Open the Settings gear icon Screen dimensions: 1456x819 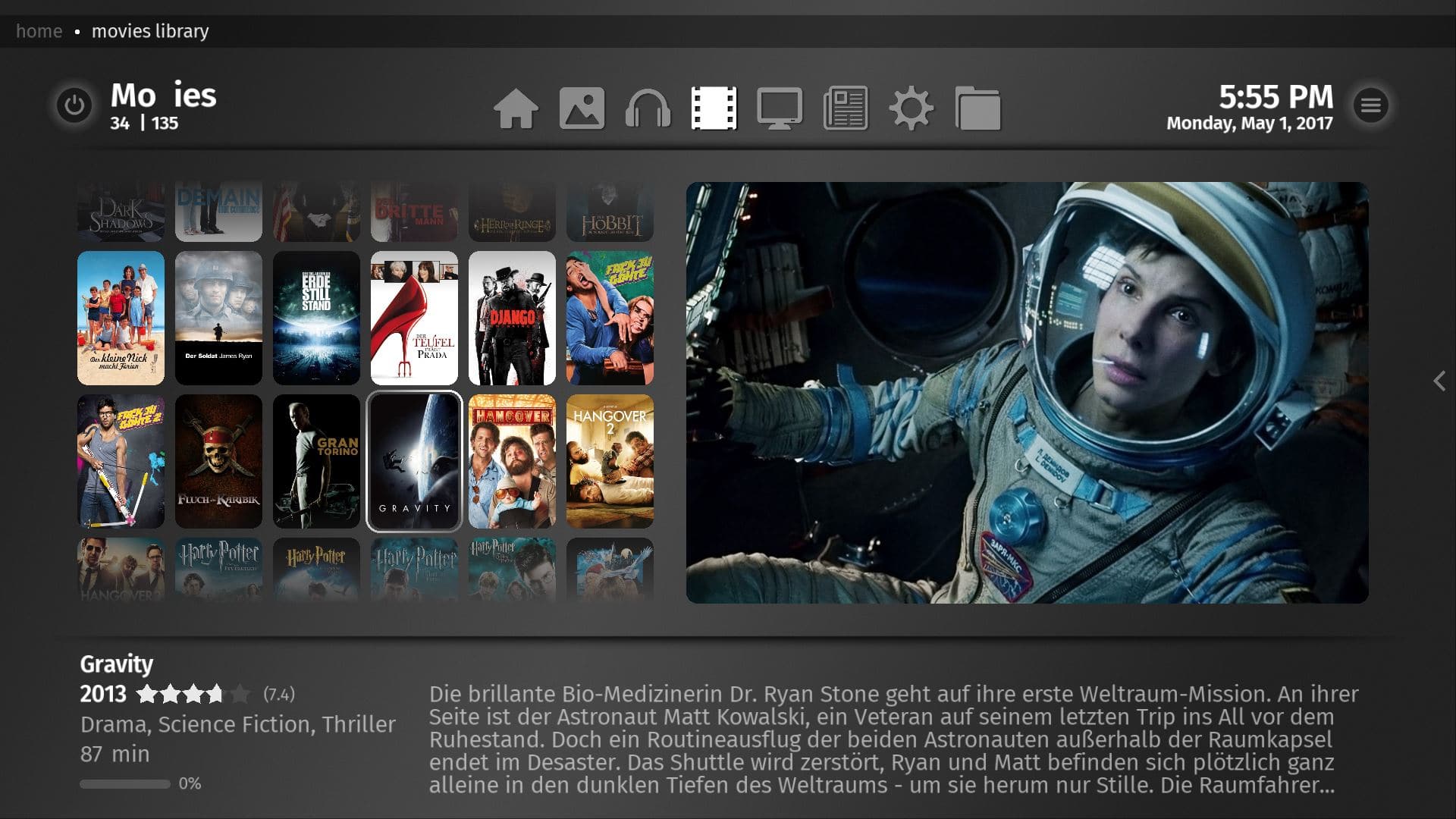click(x=912, y=108)
